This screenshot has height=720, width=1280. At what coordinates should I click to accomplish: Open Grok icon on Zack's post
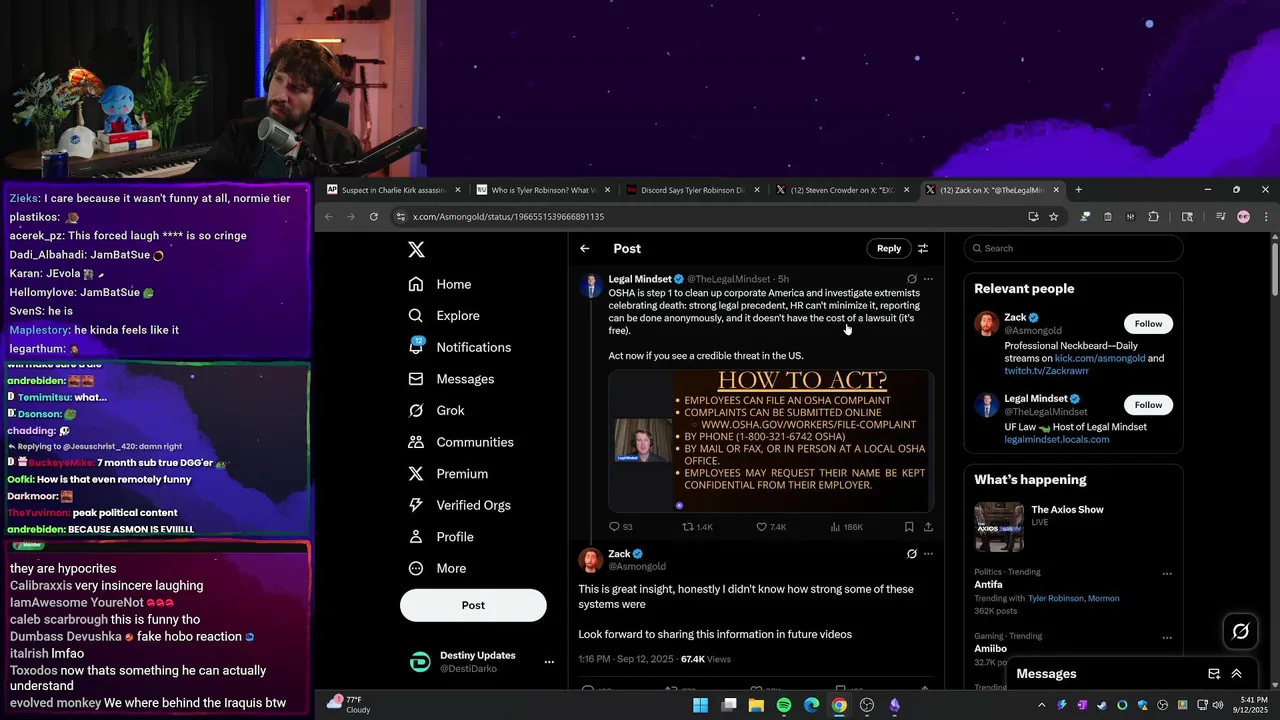pyautogui.click(x=911, y=554)
